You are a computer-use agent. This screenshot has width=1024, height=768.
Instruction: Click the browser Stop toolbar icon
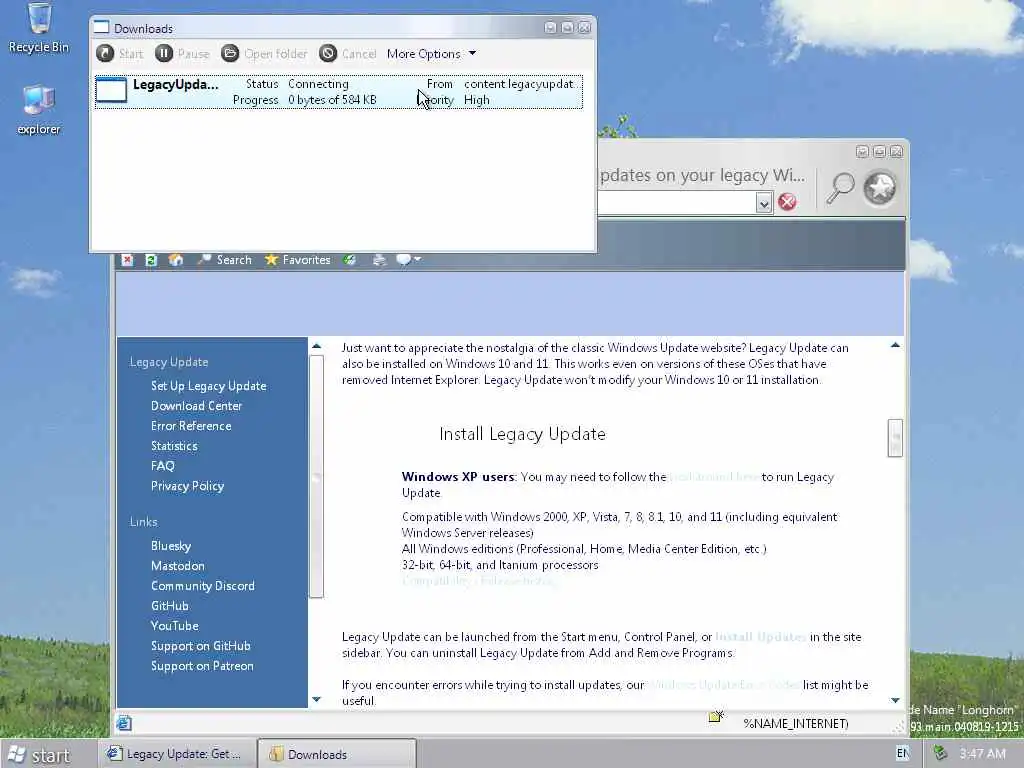click(127, 260)
